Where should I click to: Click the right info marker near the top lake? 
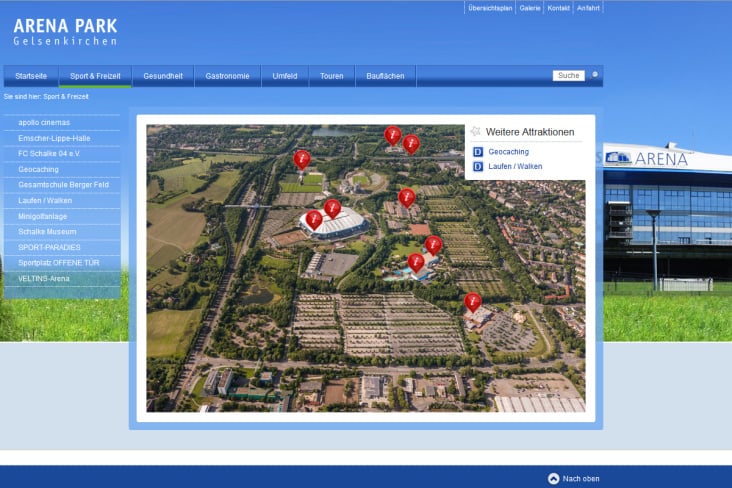pyautogui.click(x=411, y=144)
